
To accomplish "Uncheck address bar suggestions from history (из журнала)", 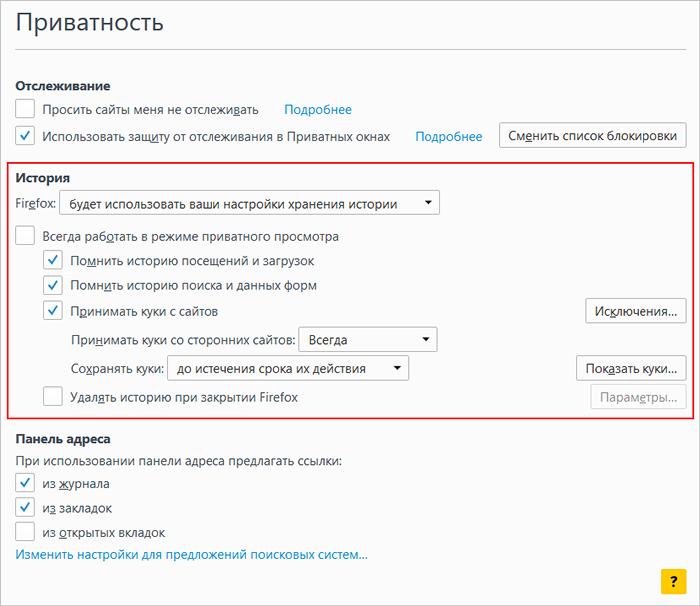I will [25, 483].
